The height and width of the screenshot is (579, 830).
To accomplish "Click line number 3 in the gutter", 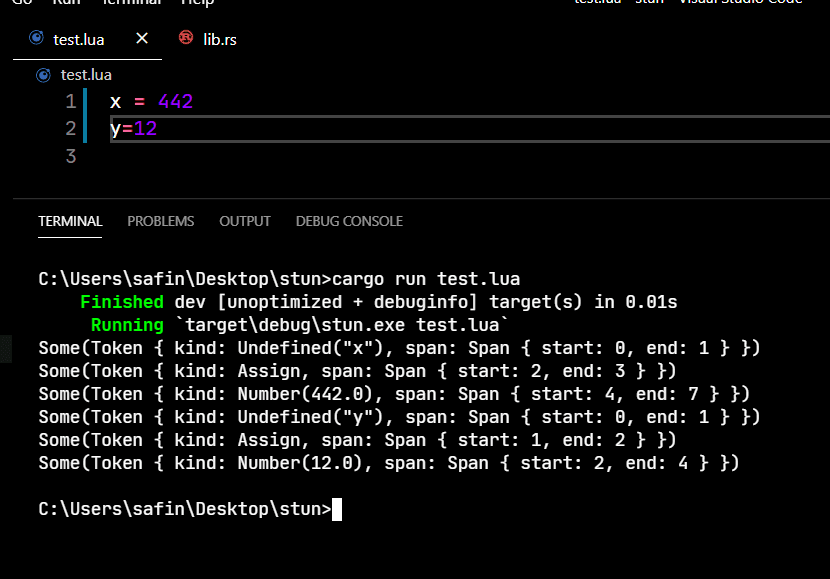I will (71, 156).
